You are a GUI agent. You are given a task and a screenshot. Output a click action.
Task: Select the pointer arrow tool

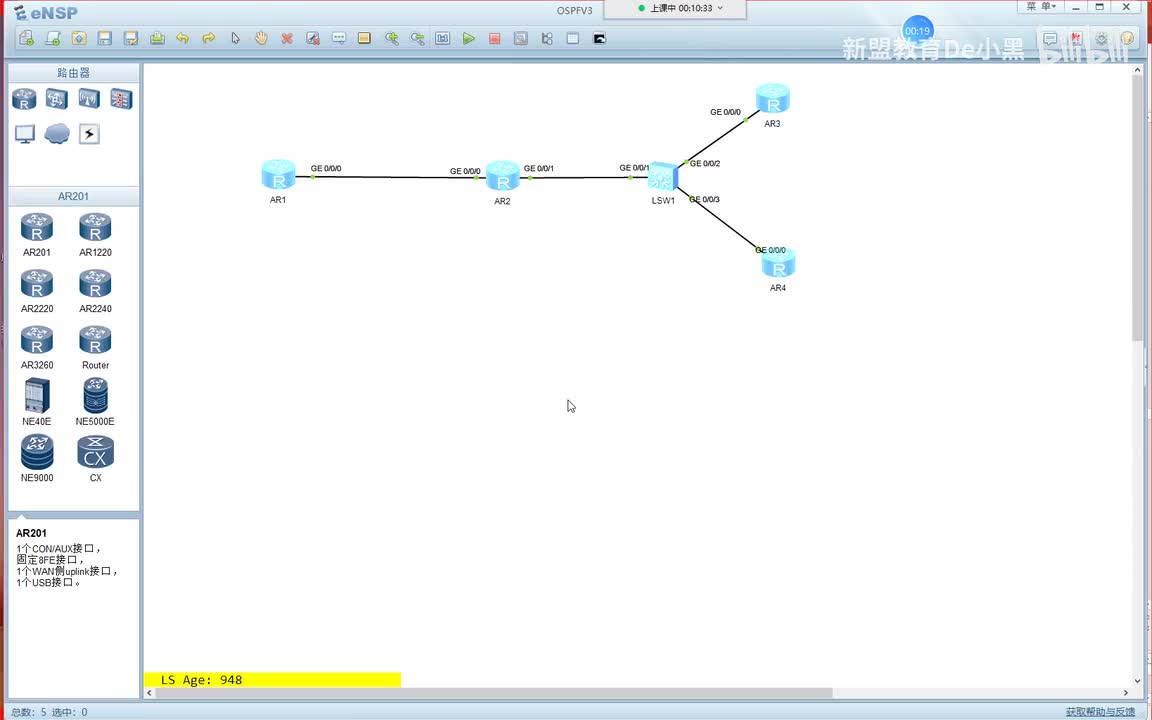tap(235, 38)
